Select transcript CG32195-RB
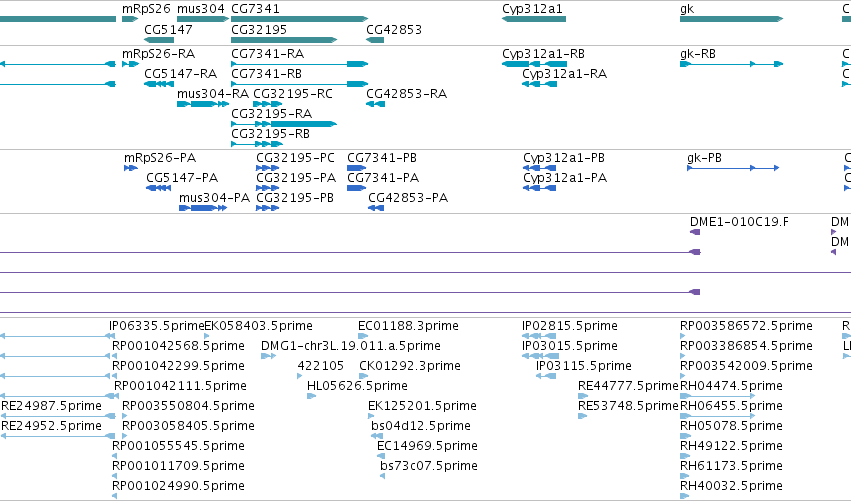Screen dimensions: 851x501 pyautogui.click(x=257, y=144)
